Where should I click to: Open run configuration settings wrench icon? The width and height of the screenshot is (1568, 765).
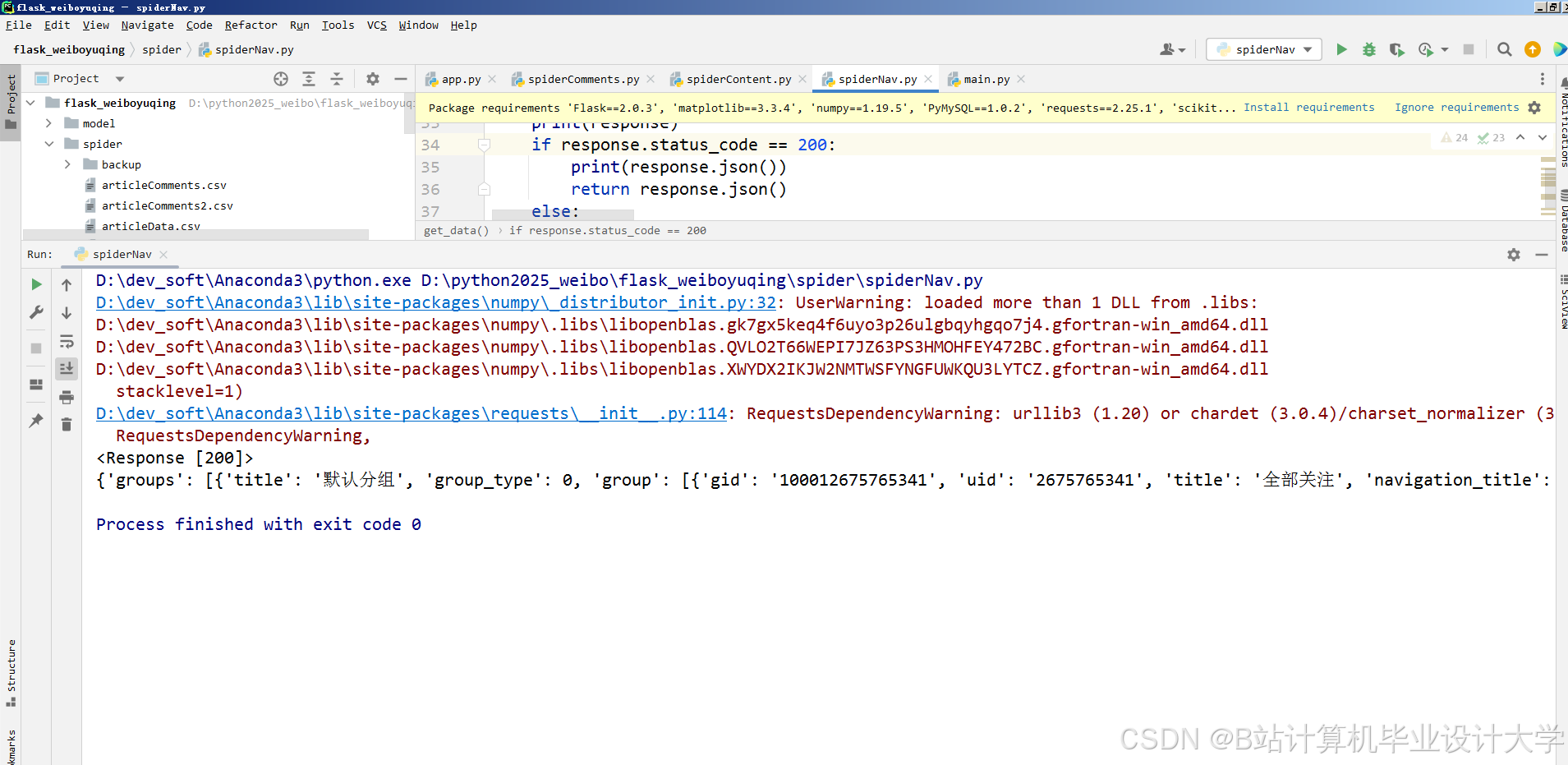pos(35,312)
